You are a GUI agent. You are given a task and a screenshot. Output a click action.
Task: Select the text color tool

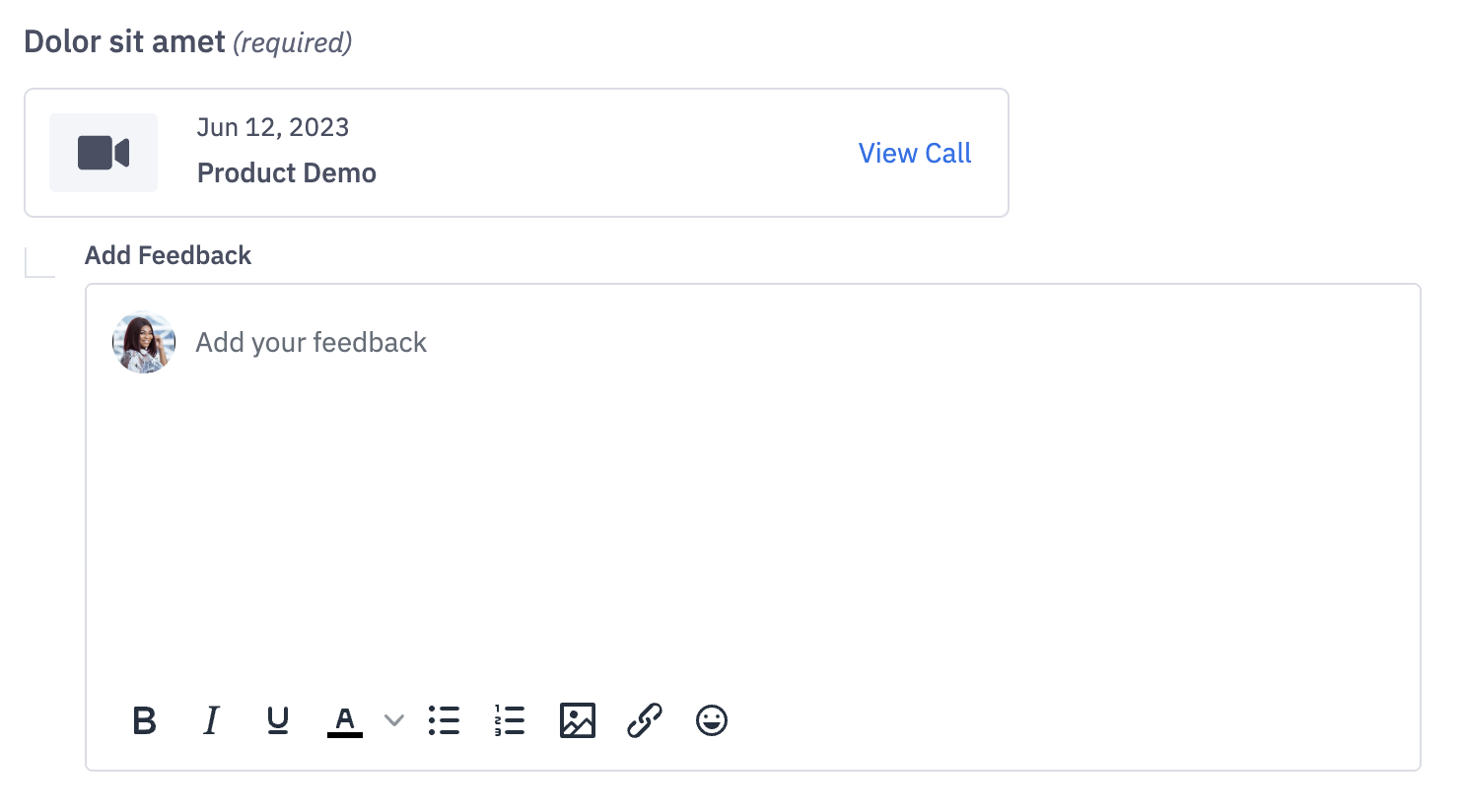click(345, 720)
